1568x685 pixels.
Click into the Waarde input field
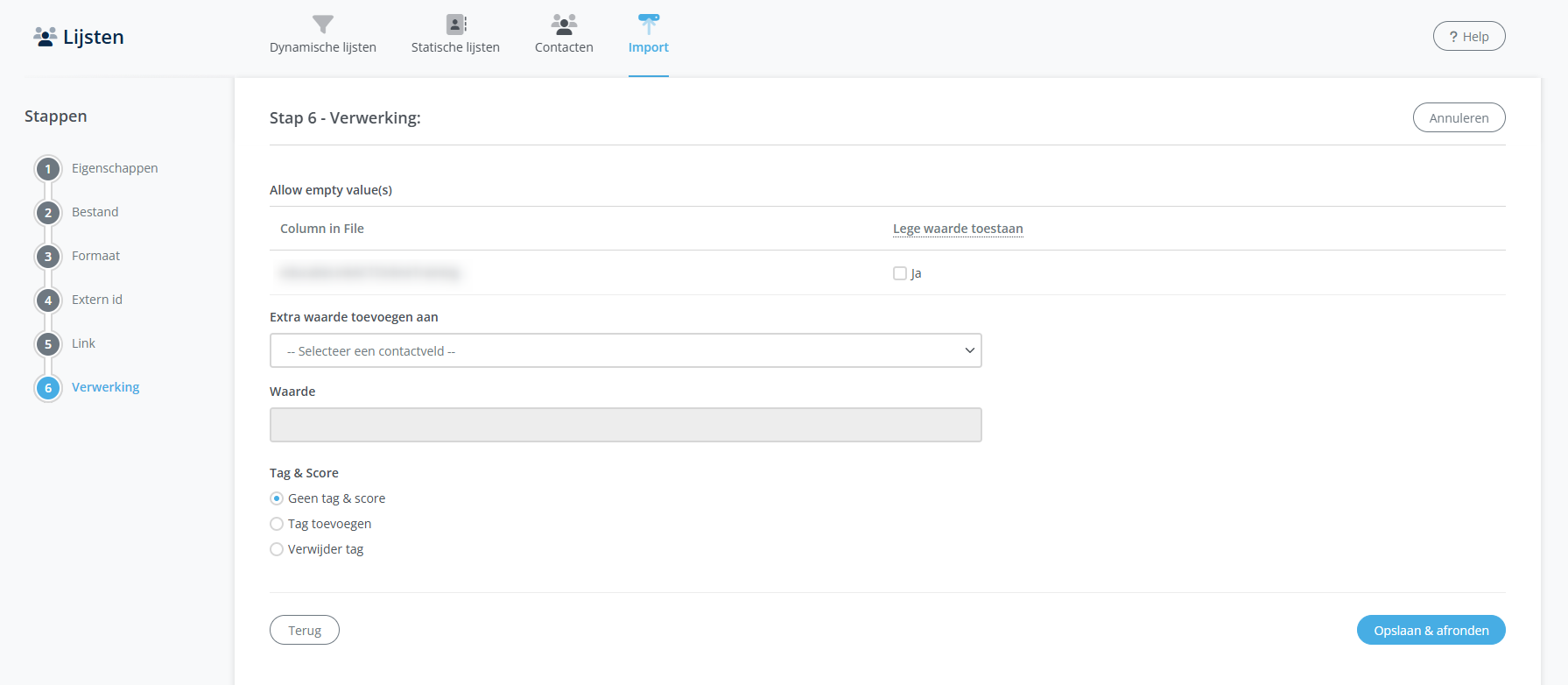(x=625, y=425)
